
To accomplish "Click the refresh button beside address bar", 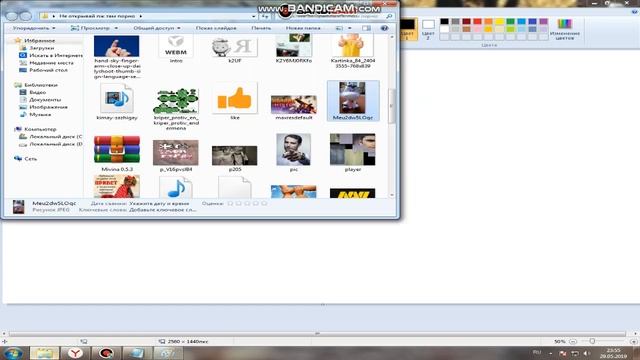I will click(x=265, y=16).
